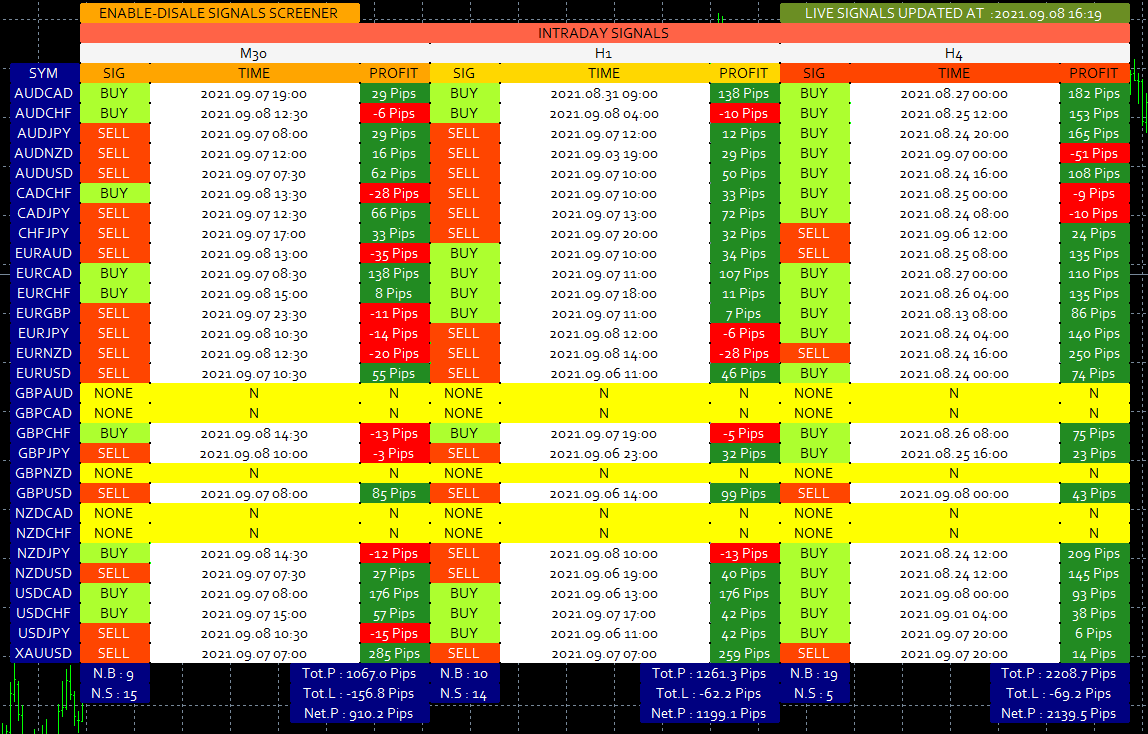Switch to the H4 timeframe header
1148x734 pixels.
point(954,53)
